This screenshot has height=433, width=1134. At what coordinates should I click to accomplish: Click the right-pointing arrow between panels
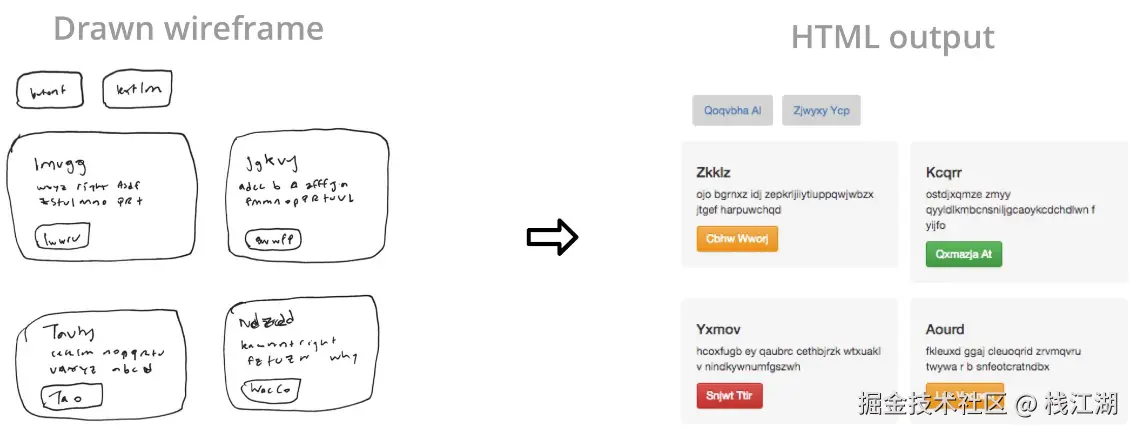pyautogui.click(x=552, y=237)
